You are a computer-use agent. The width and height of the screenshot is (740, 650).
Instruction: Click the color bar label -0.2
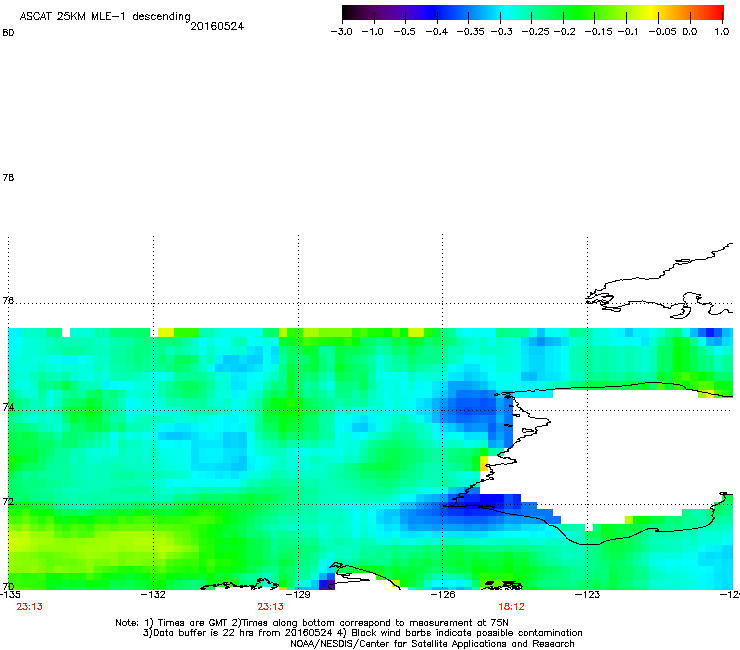pyautogui.click(x=564, y=32)
